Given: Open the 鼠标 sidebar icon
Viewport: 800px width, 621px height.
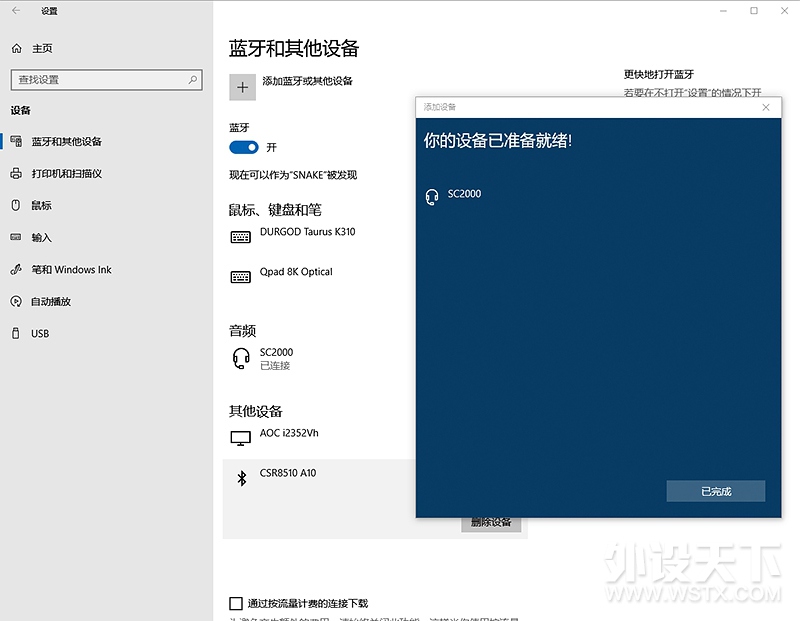Looking at the screenshot, I should tap(16, 205).
